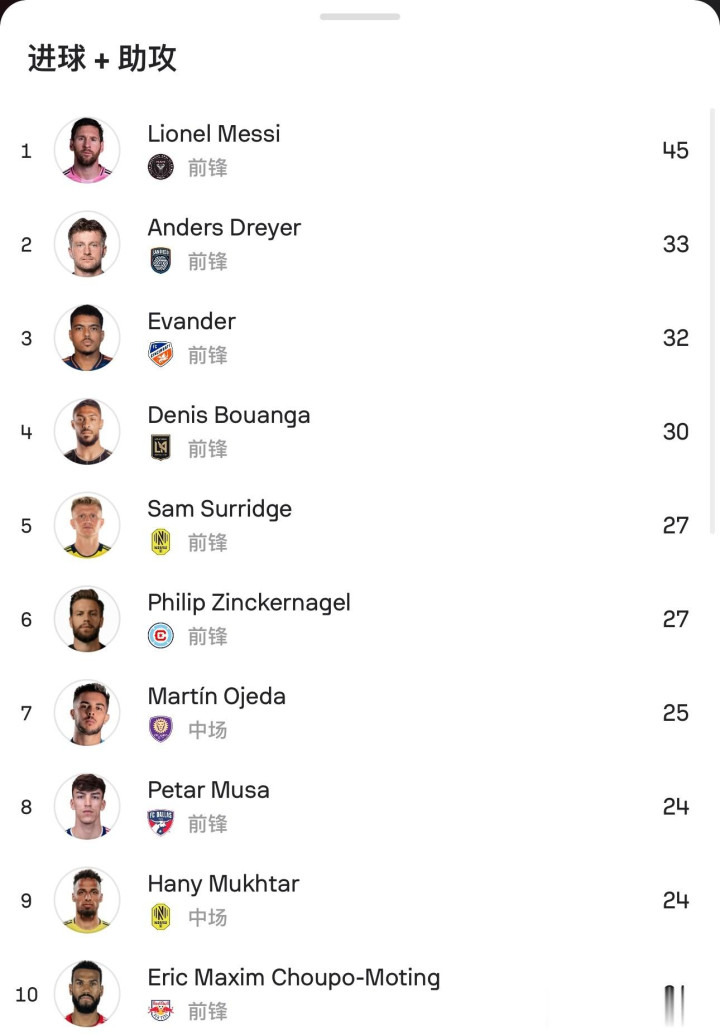Tap the Red Bulls logo under Choupo-Moting
Screen dimensions: 720x1035
pyautogui.click(x=160, y=1010)
